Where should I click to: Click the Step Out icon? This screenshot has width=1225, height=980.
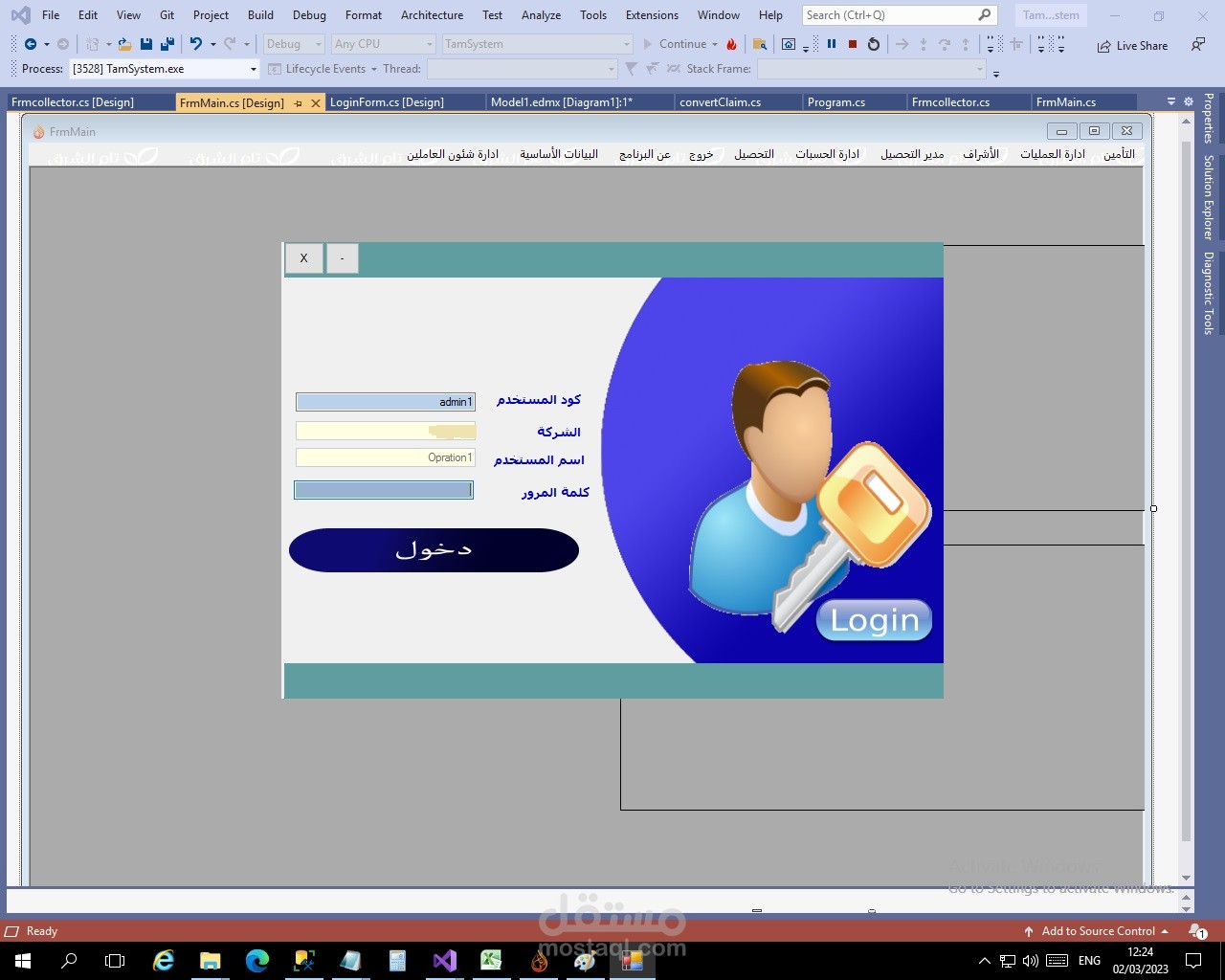[x=965, y=44]
